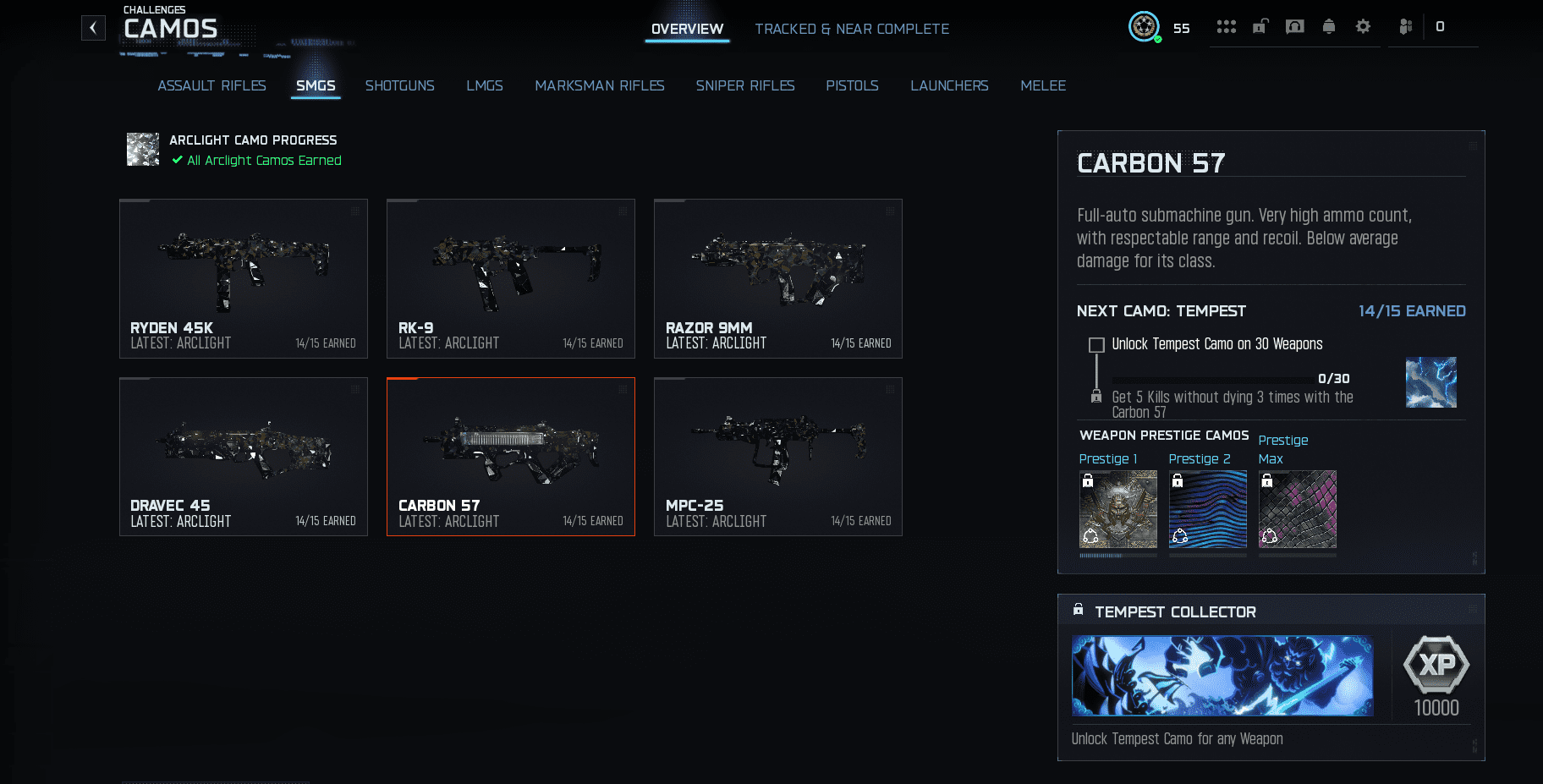Open the settings gear icon
The image size is (1543, 784).
click(x=1363, y=26)
